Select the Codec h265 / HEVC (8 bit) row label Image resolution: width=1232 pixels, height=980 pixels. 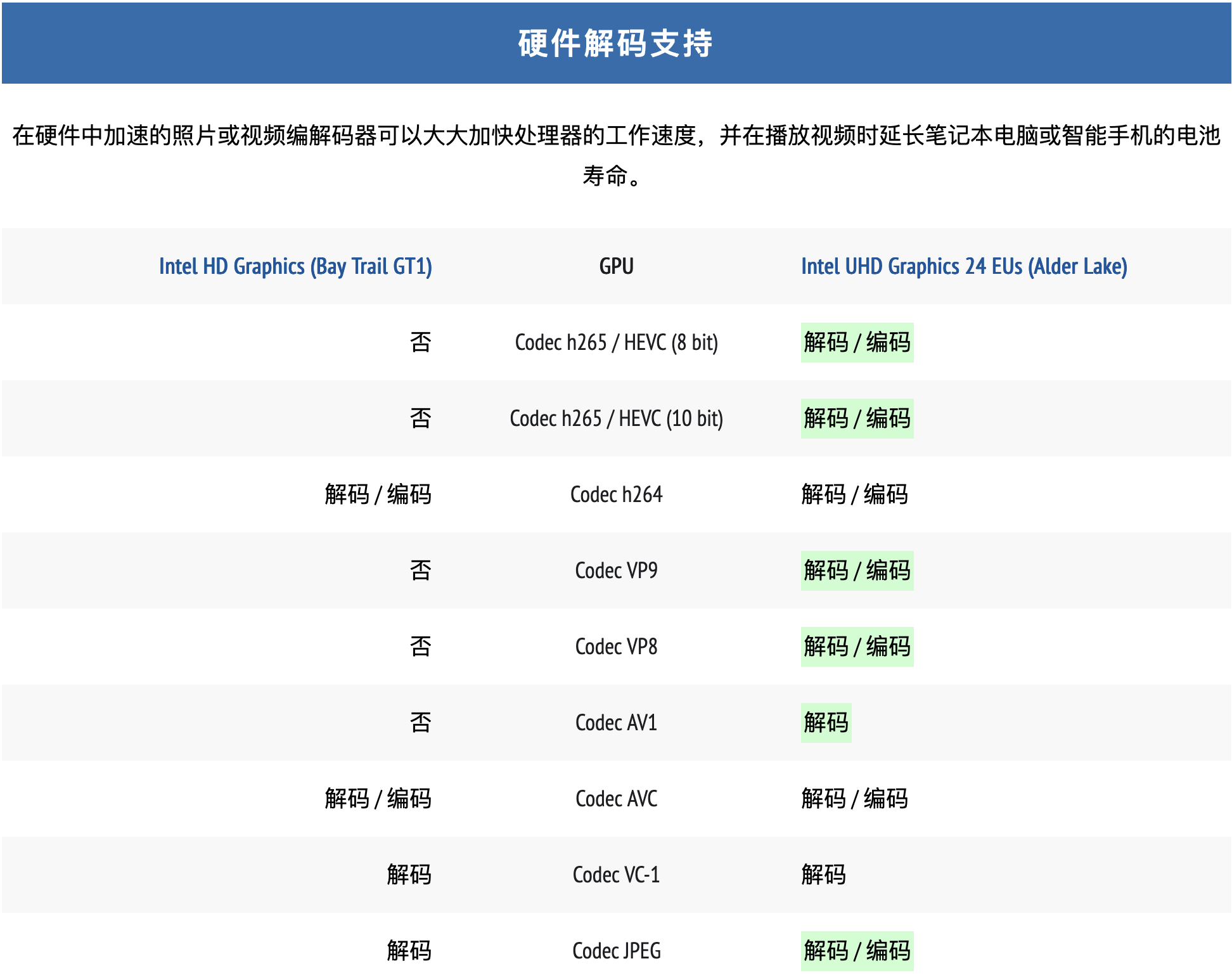coord(615,342)
